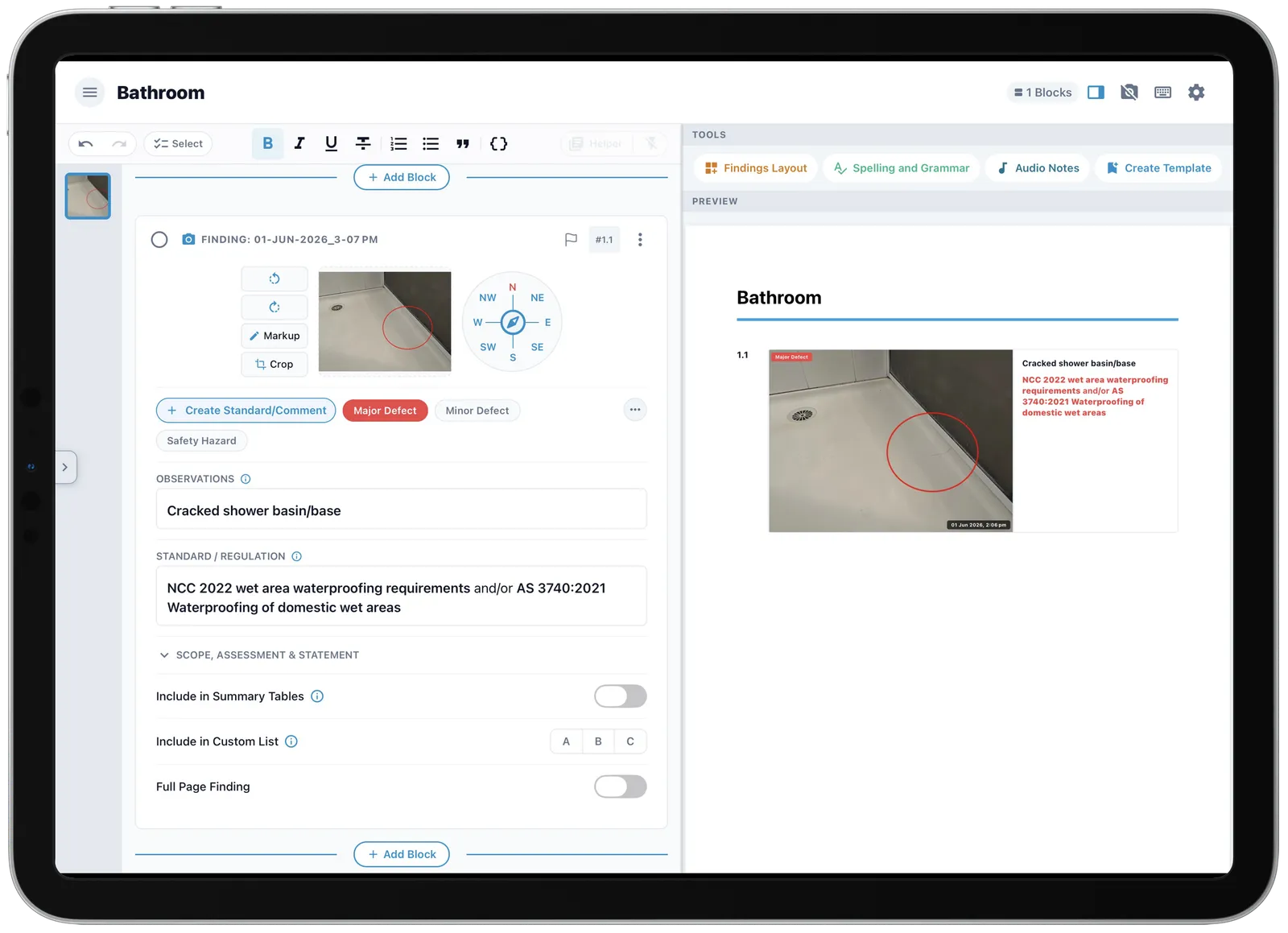Click the finding number #1.1 badge

[x=605, y=240]
